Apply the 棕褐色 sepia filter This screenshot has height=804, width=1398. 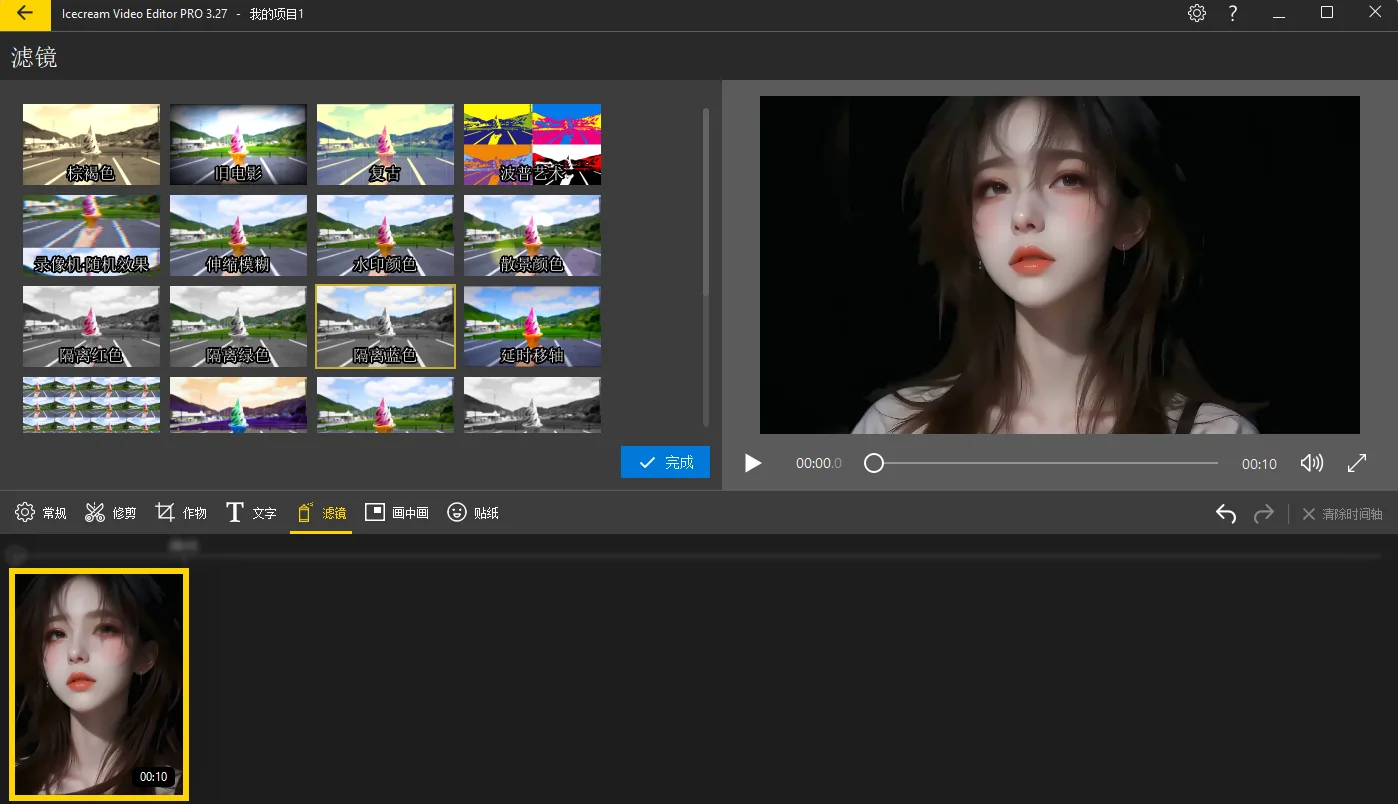tap(91, 145)
